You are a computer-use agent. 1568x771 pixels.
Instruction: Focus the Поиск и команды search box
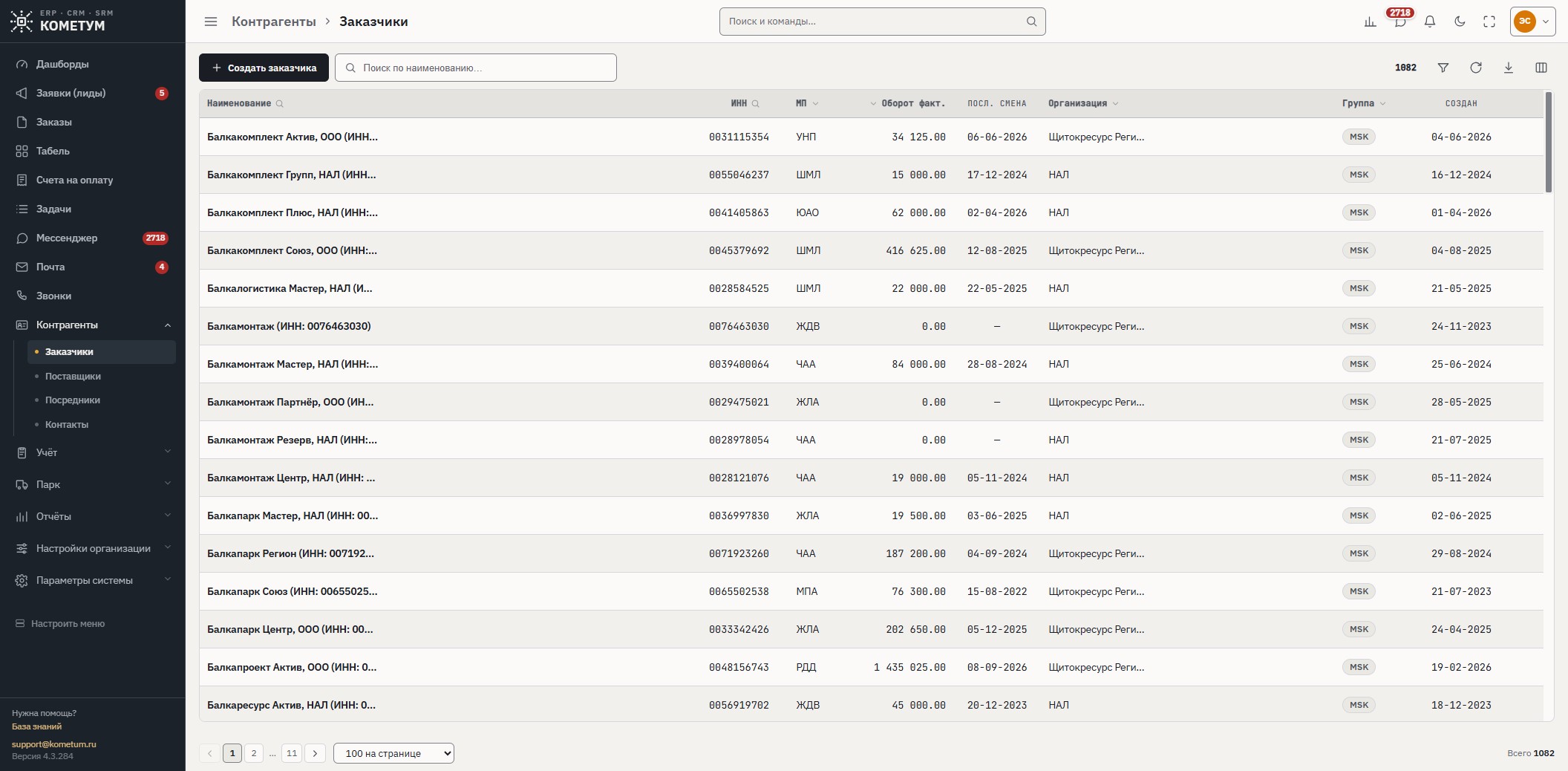pos(883,22)
